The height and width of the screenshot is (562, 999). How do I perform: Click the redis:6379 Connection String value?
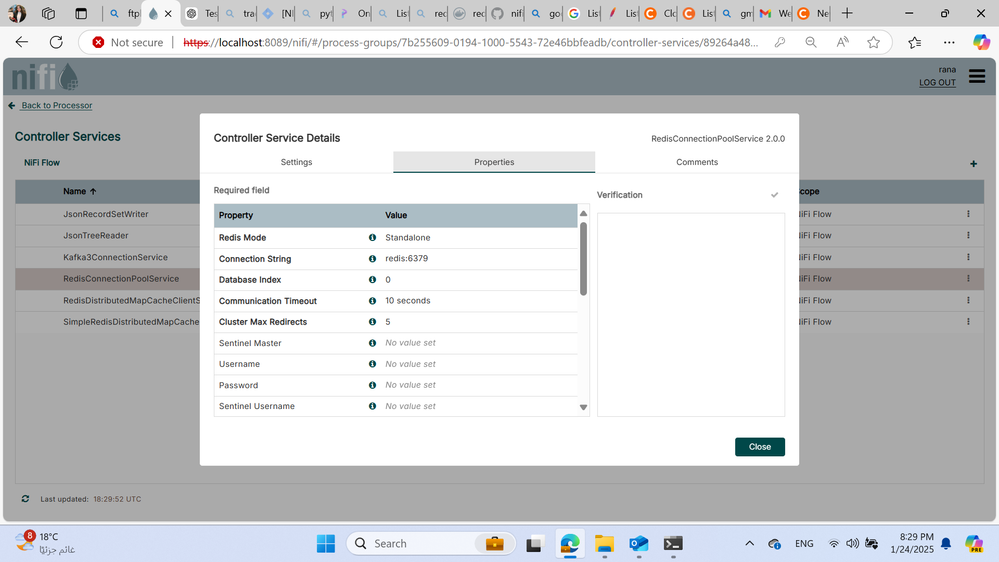coord(406,259)
